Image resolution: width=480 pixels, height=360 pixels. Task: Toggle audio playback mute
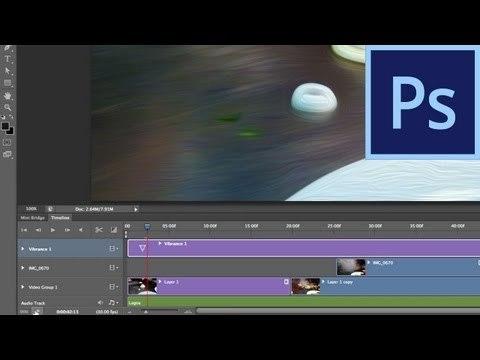[x=81, y=230]
